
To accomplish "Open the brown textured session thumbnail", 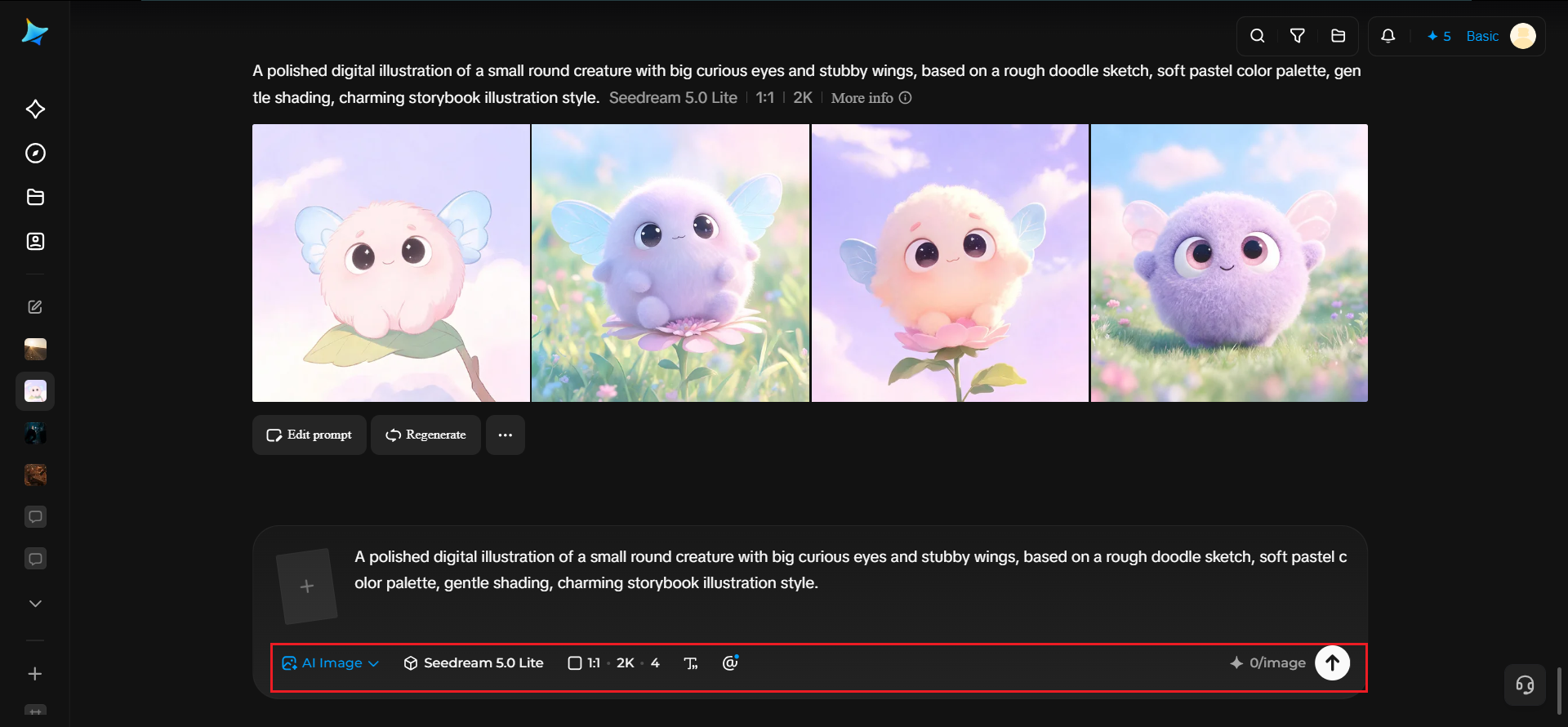I will coord(35,475).
